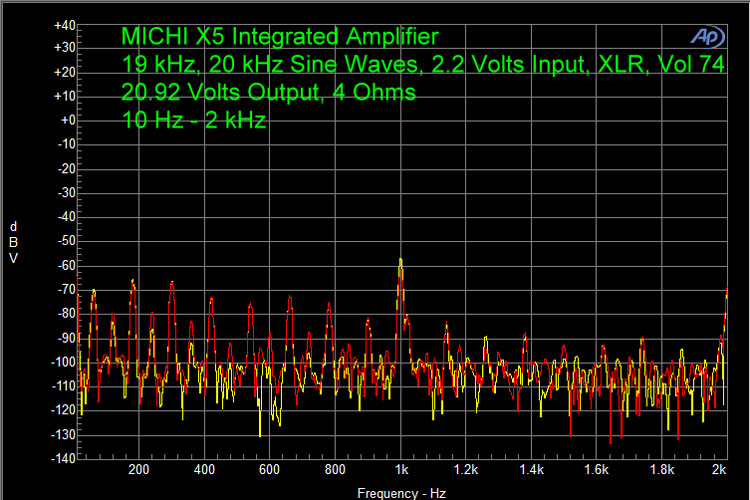Image resolution: width=750 pixels, height=500 pixels.
Task: Select the spectrum peak near 300 Hz
Action: coord(172,284)
